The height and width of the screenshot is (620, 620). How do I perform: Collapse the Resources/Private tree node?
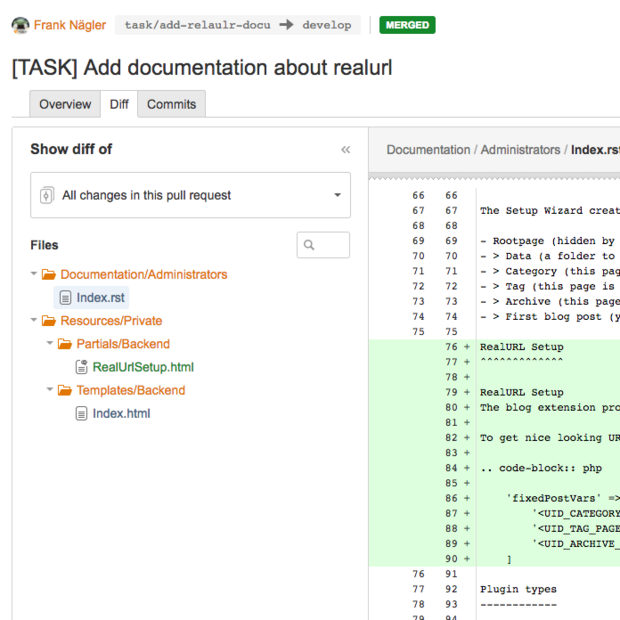click(x=35, y=321)
